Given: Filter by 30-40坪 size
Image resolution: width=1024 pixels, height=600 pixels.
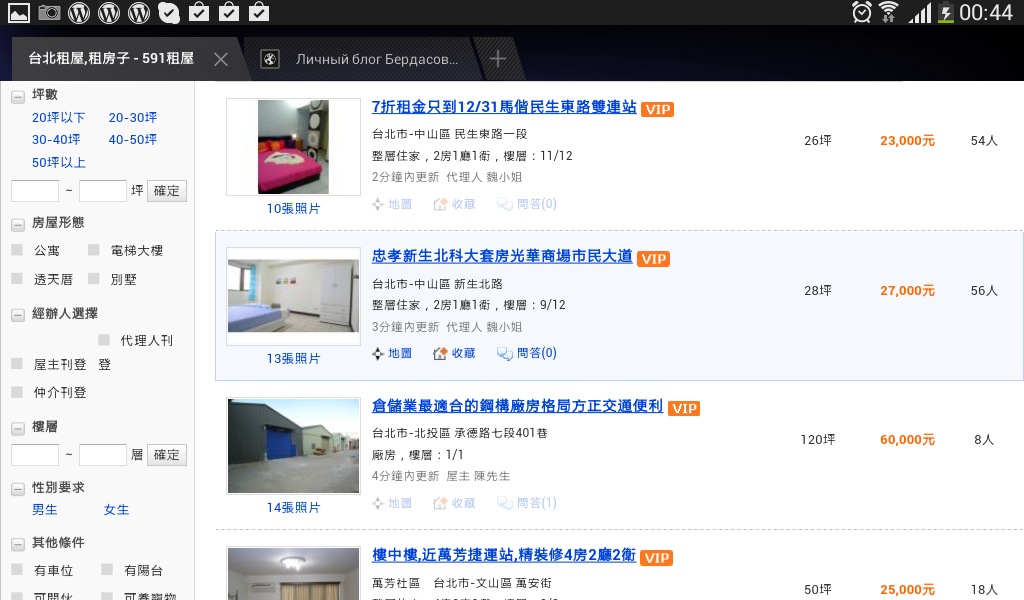Looking at the screenshot, I should pos(56,140).
